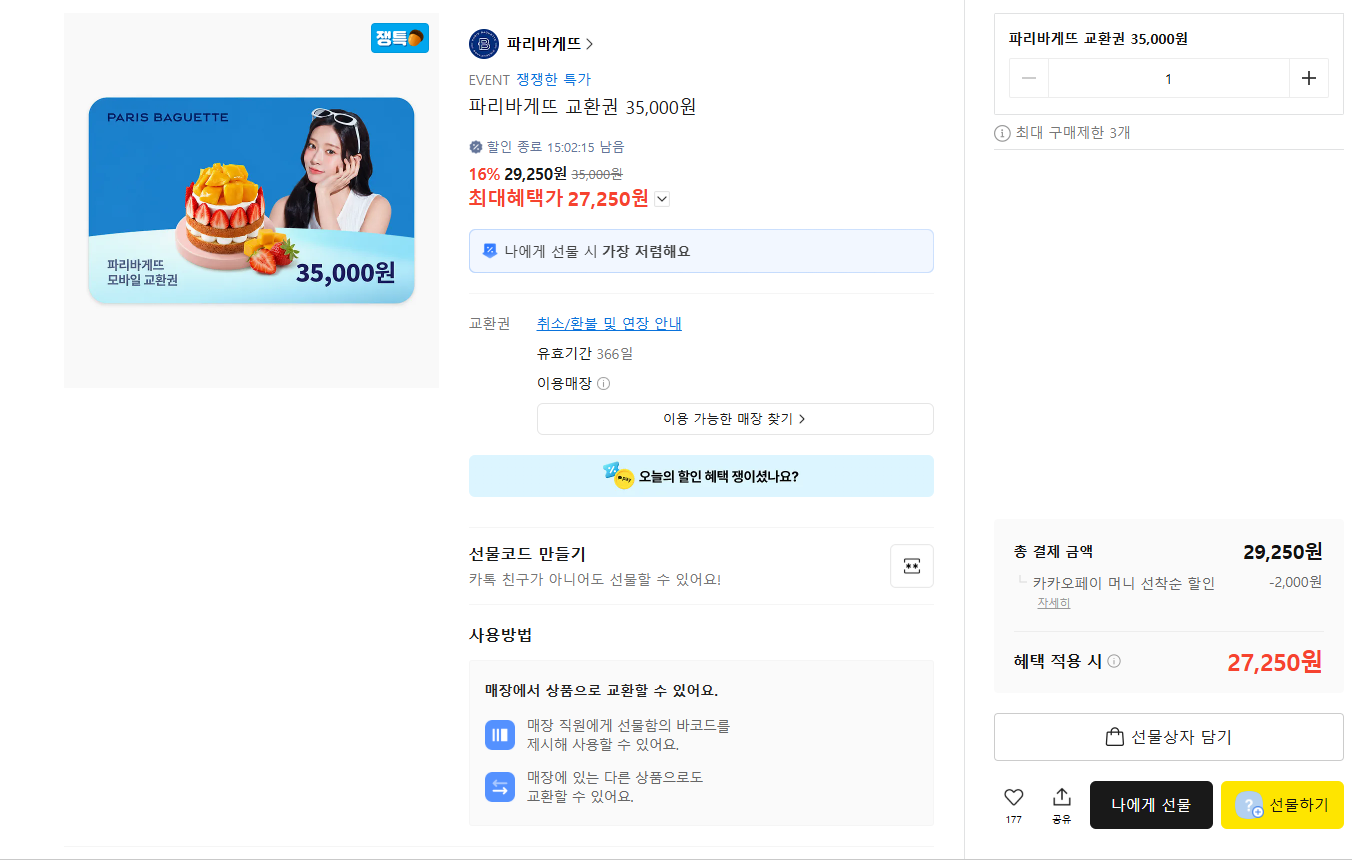
Task: Click the exchange arrows icon in 사용방법
Action: click(500, 786)
